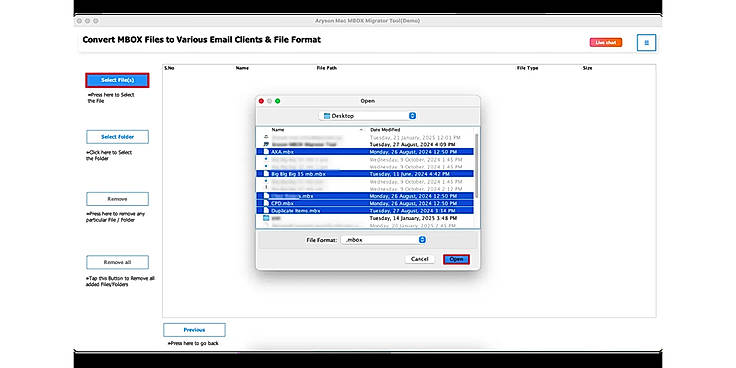Click the Name column header in main table
736x368 pixels.
click(242, 68)
